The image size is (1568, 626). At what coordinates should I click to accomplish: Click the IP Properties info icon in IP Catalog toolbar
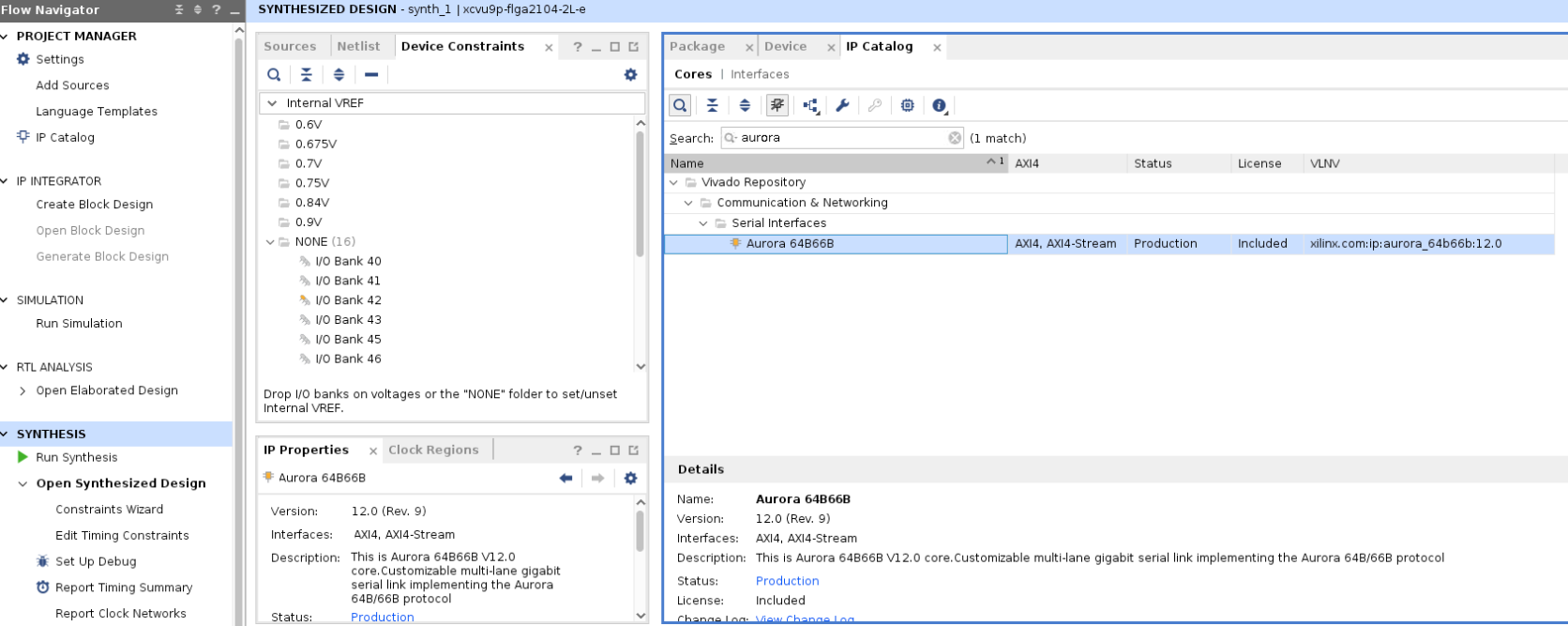click(940, 105)
